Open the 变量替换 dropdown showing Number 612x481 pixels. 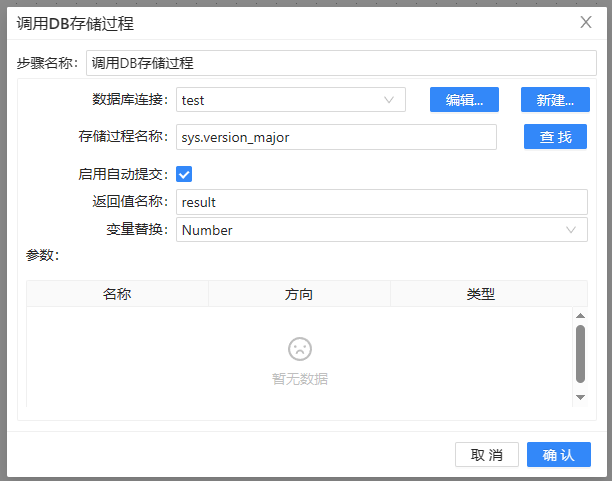tap(381, 230)
